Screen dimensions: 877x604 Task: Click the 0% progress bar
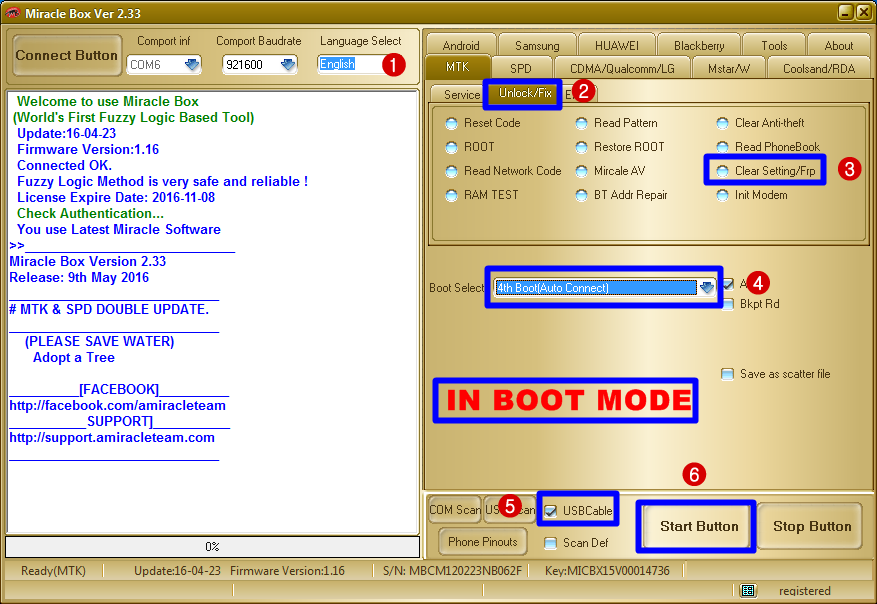212,546
